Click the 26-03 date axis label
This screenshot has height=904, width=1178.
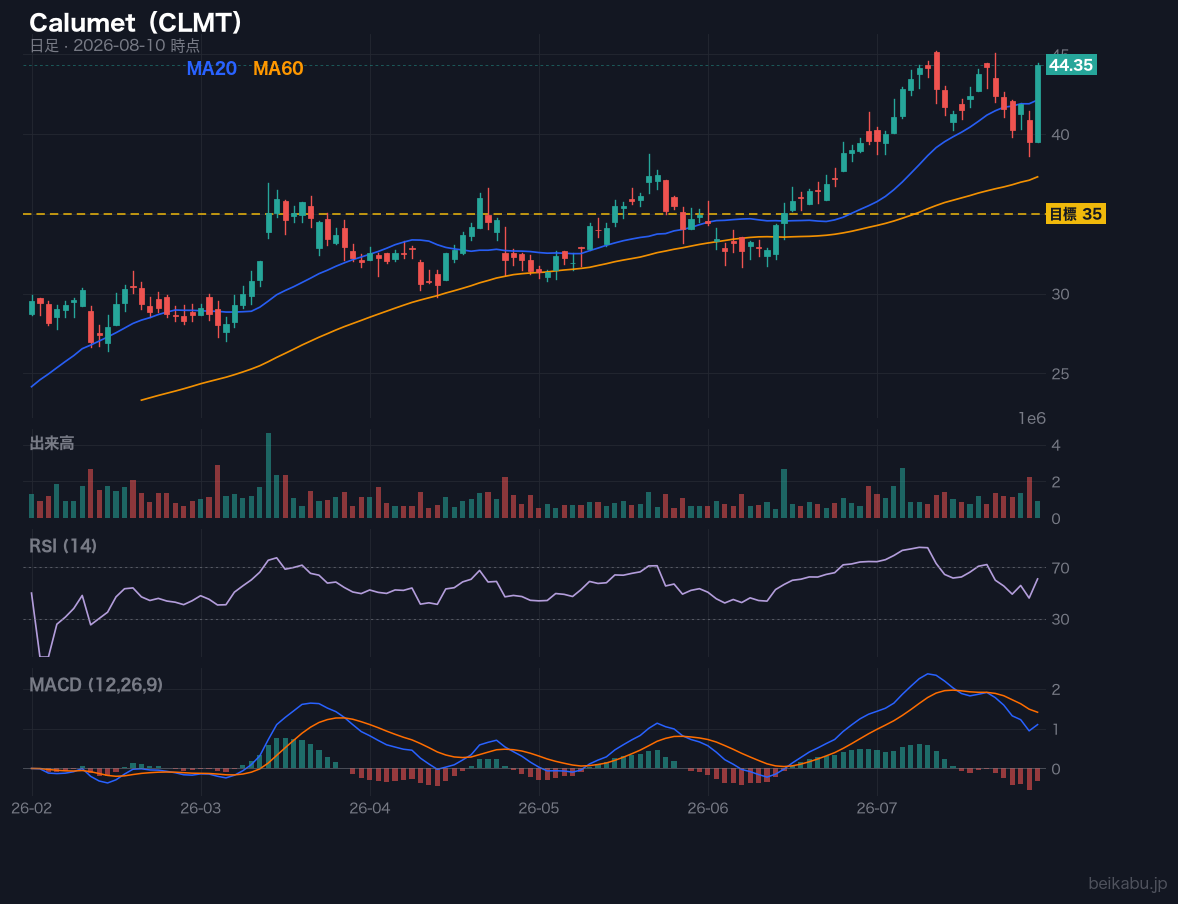(201, 809)
